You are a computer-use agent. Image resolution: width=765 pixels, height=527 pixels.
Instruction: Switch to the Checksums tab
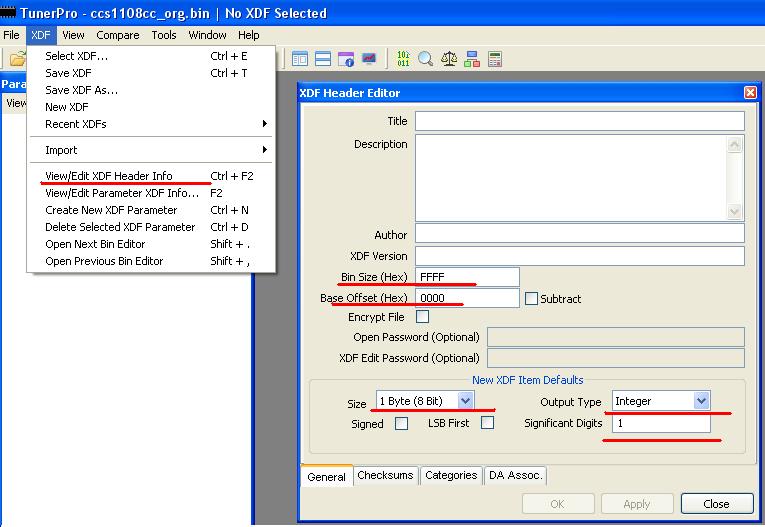(385, 476)
